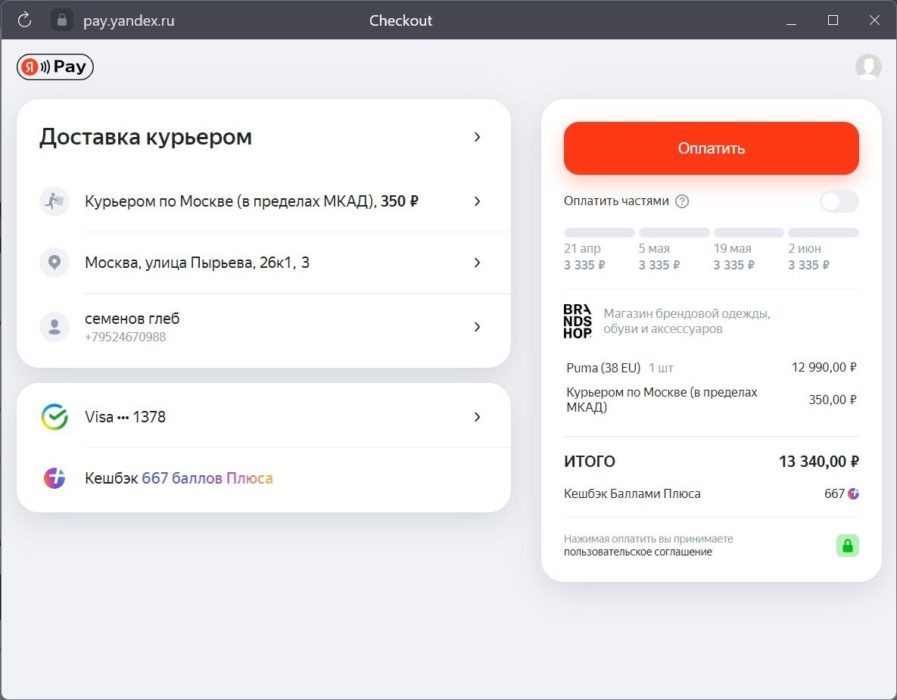Click the browser page reload icon
This screenshot has height=700, width=897.
pos(25,20)
